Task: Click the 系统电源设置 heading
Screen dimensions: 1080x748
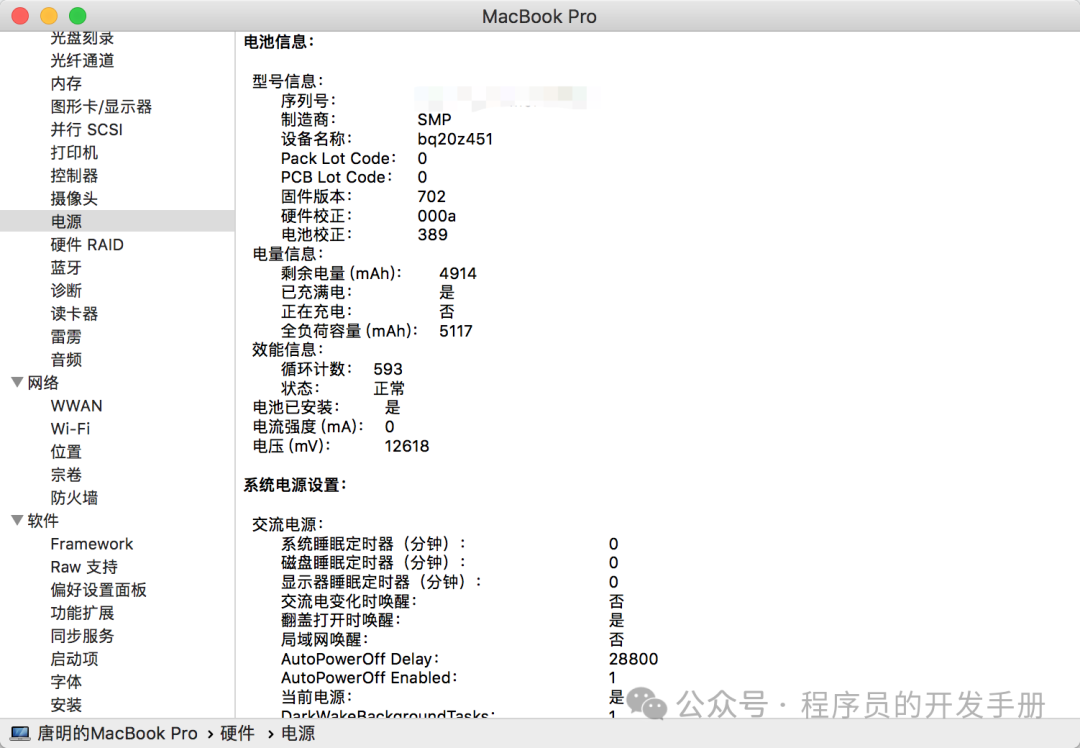Action: tap(295, 486)
